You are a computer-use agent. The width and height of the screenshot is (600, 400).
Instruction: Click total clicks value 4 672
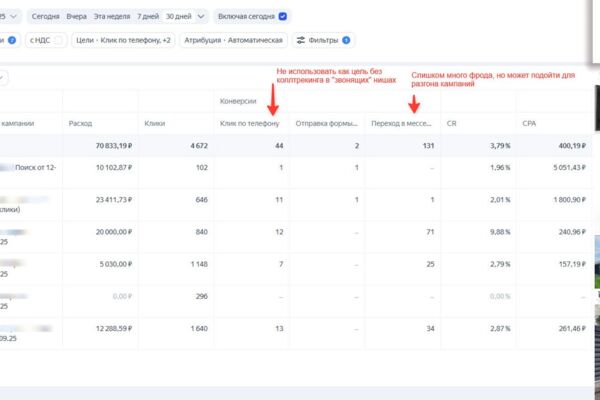point(199,145)
